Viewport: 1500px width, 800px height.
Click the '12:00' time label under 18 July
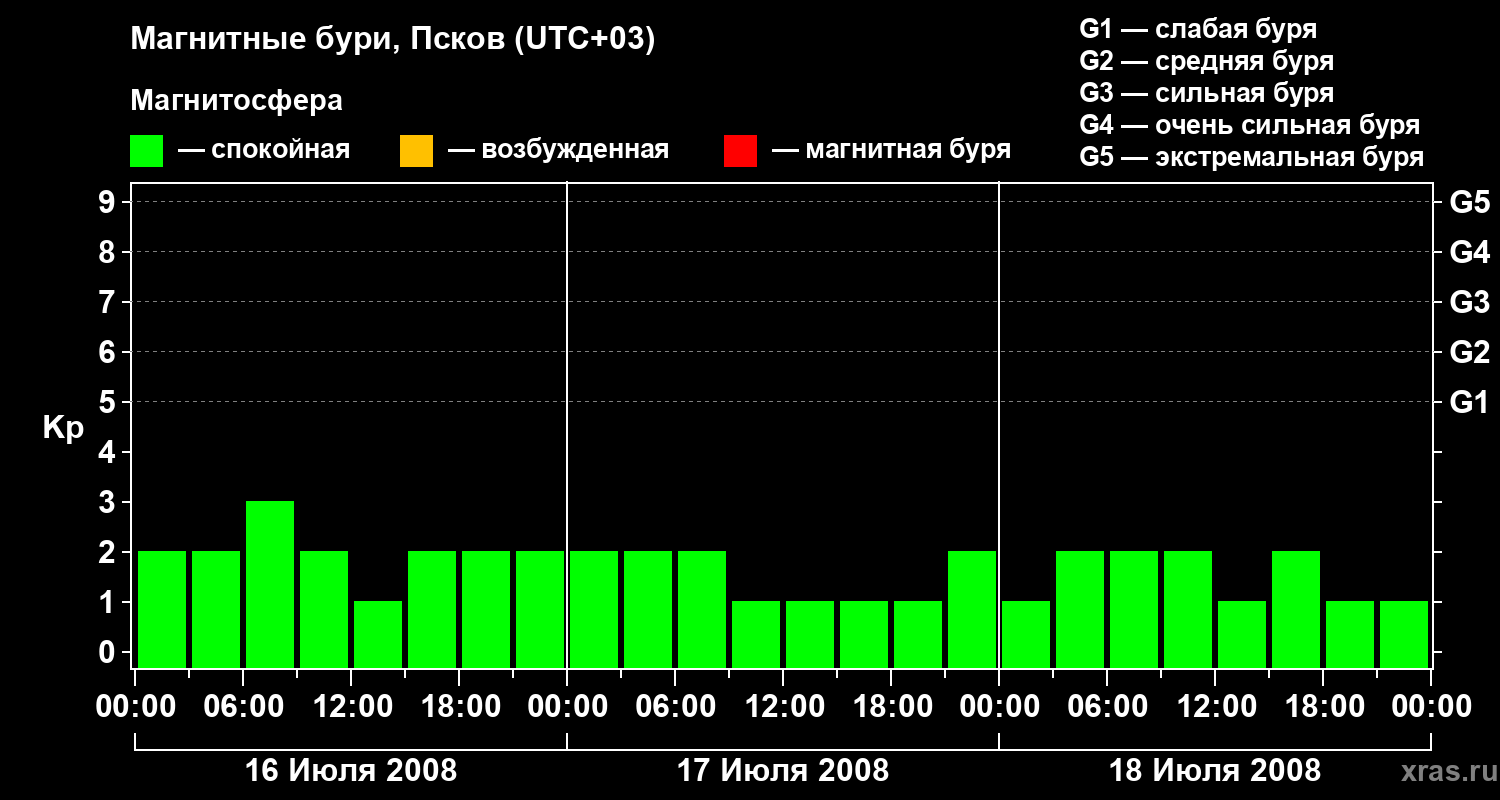tap(1215, 707)
